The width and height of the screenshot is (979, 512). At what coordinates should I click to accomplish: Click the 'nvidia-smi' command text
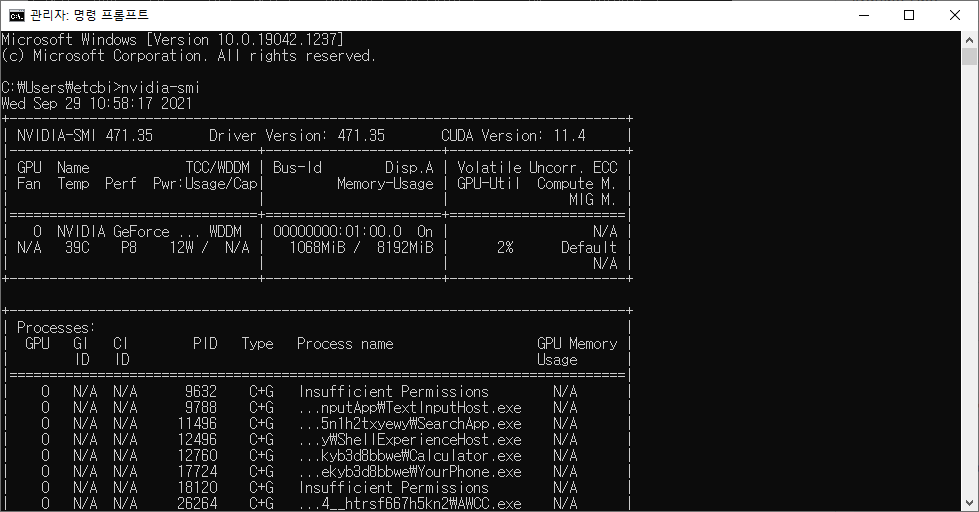[x=160, y=87]
